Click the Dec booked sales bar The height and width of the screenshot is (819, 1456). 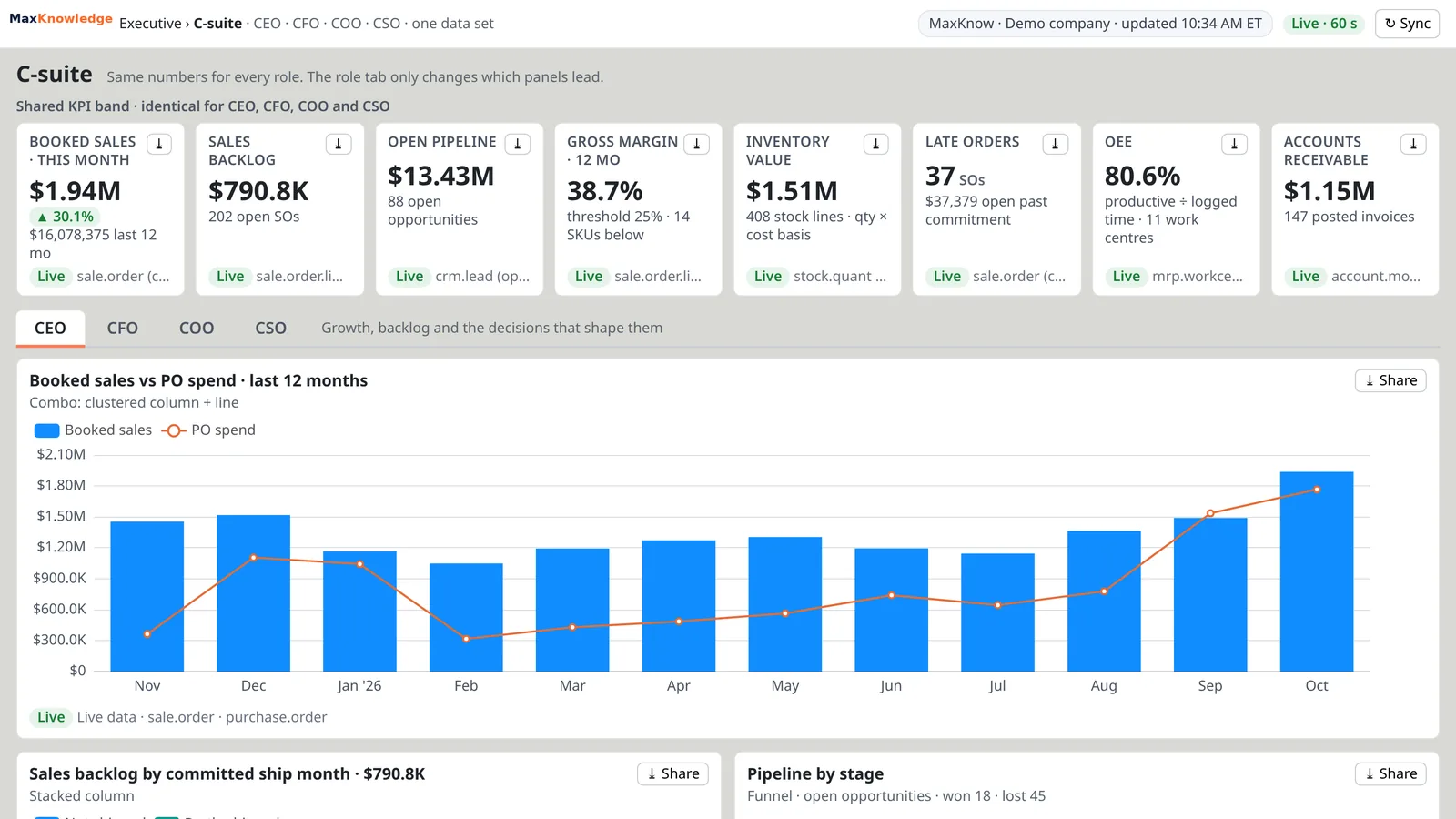click(253, 593)
